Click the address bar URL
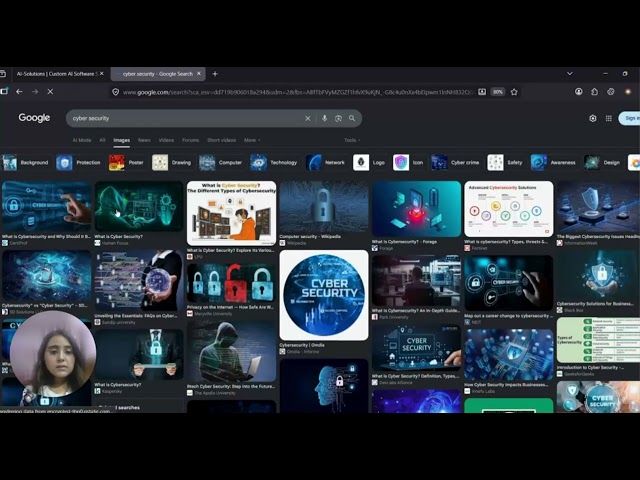This screenshot has height=480, width=640. tap(298, 92)
